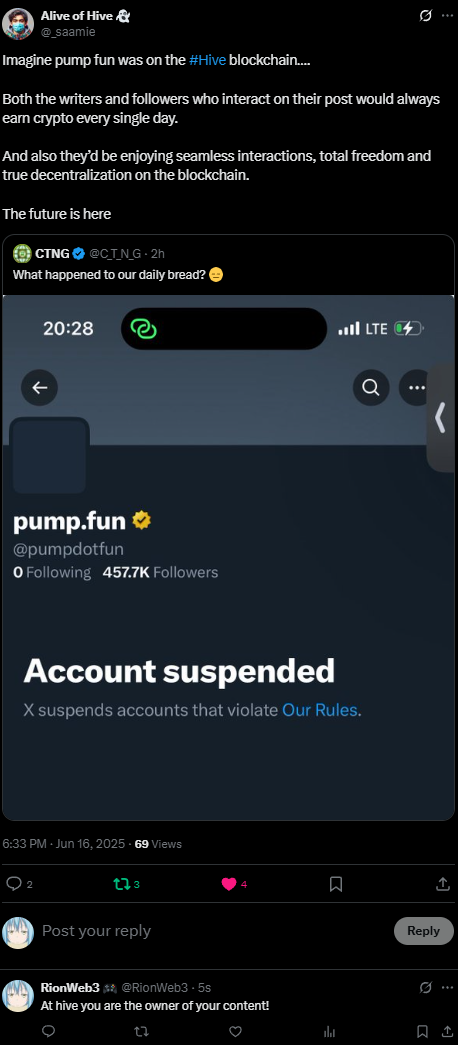The image size is (458, 1045).
Task: Repost the RionWeb3 reply
Action: [x=141, y=1031]
